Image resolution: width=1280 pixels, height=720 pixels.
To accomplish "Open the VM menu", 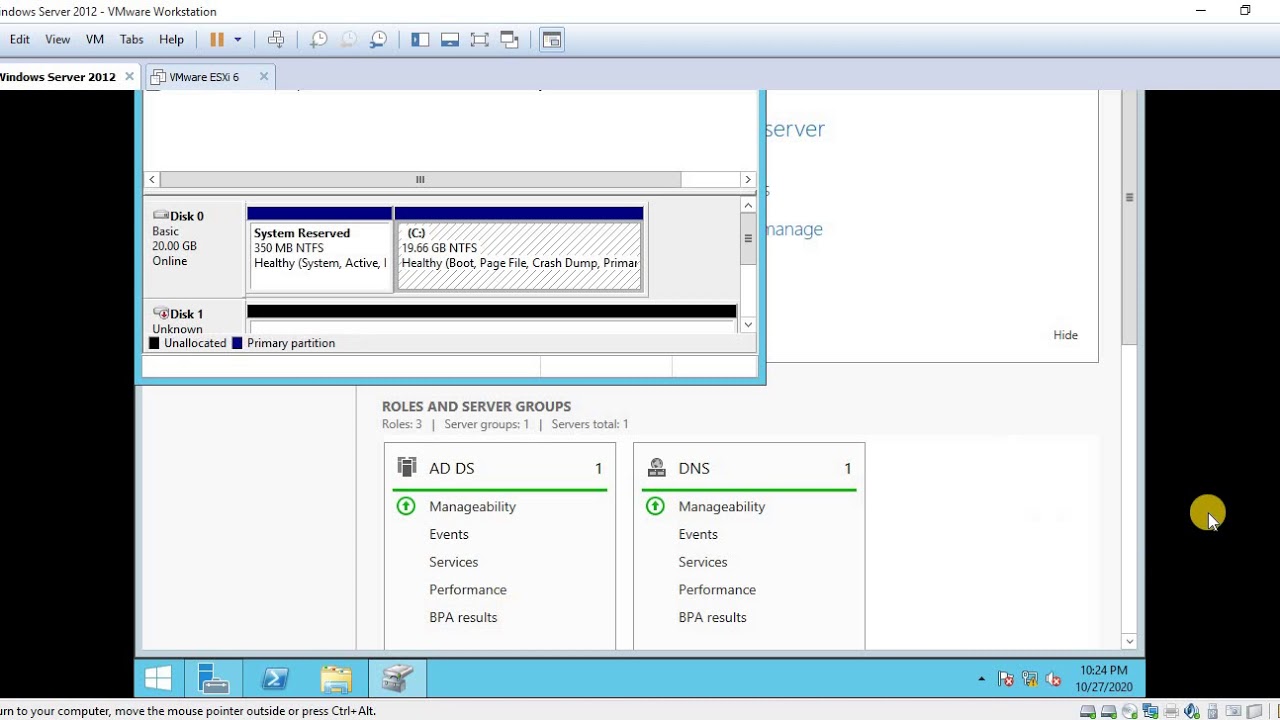I will pyautogui.click(x=95, y=40).
